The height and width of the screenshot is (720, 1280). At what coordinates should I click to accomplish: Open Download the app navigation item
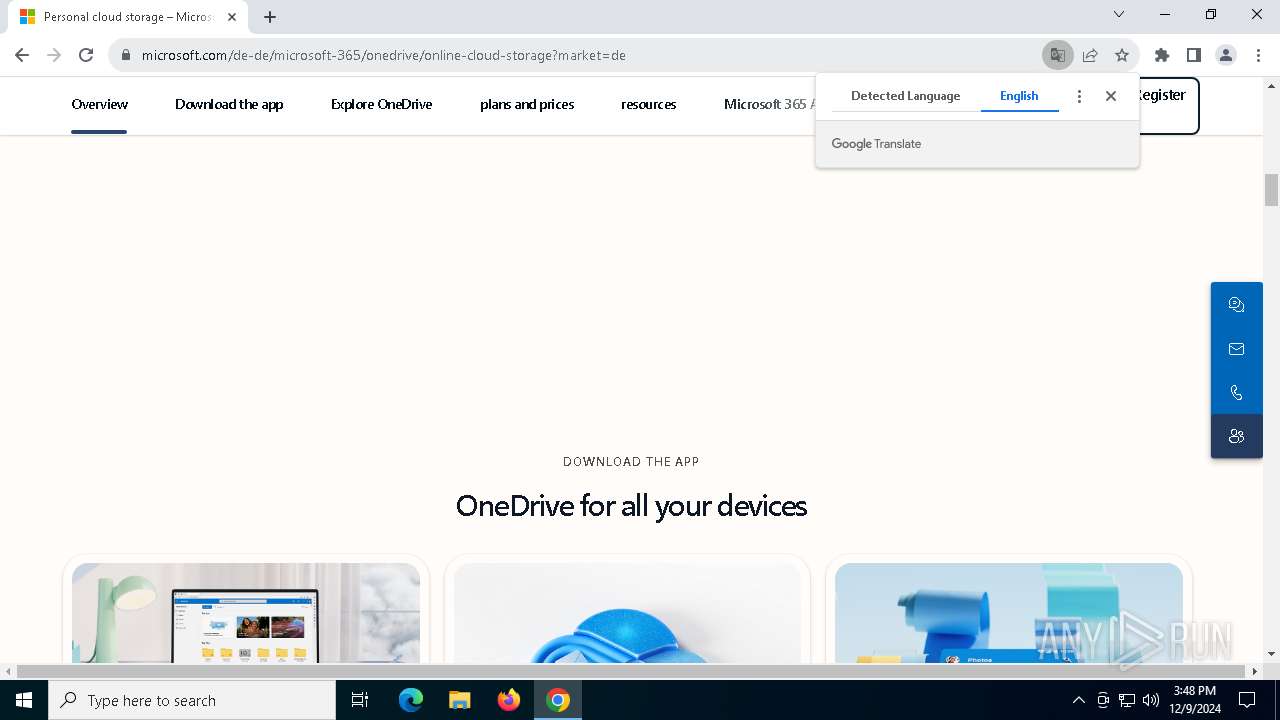click(x=229, y=104)
